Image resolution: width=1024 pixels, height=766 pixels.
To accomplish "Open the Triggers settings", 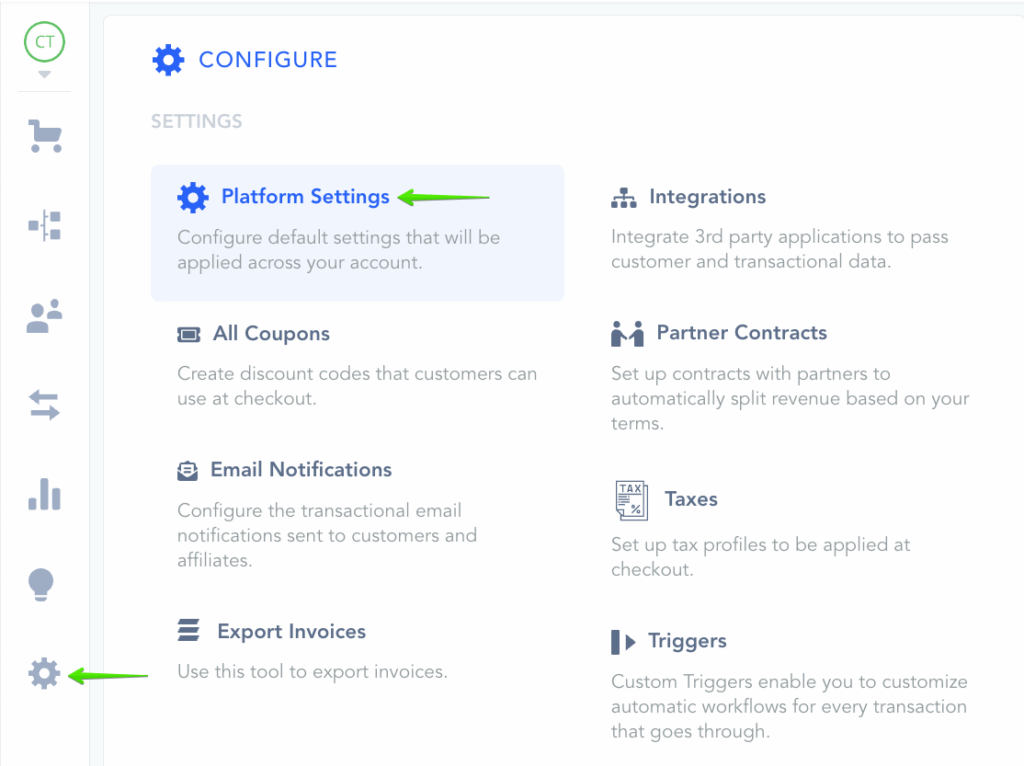I will (x=687, y=641).
